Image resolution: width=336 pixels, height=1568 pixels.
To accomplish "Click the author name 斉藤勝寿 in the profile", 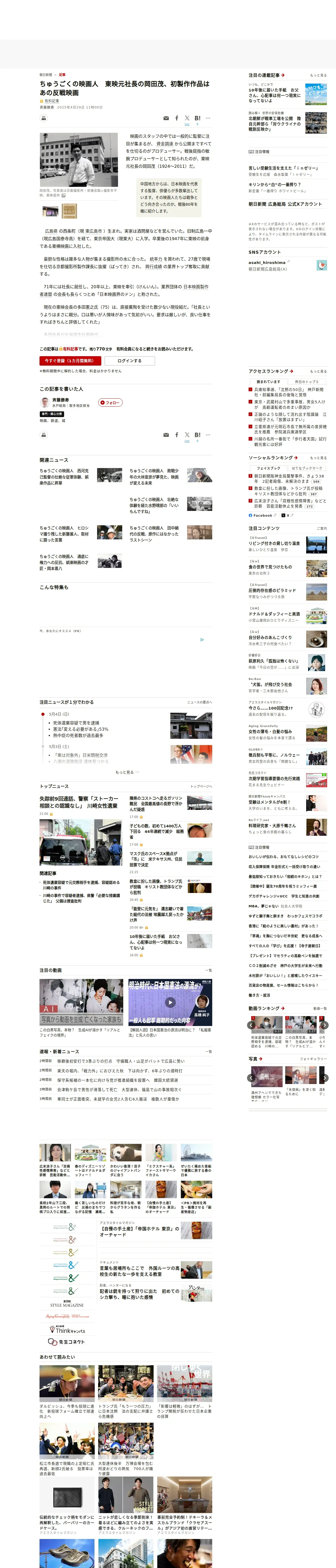I will tap(60, 400).
